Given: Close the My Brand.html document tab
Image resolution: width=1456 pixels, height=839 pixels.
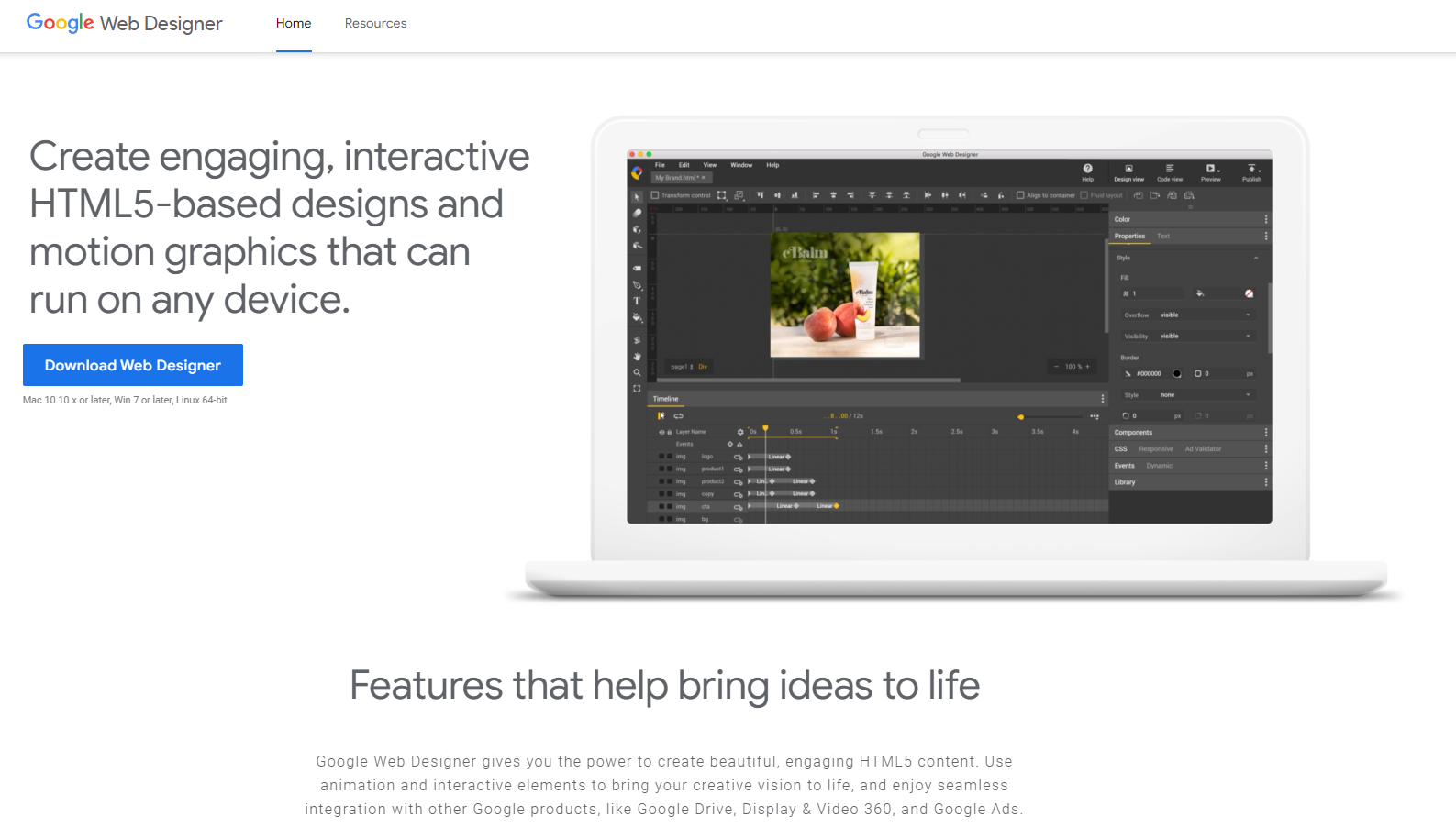Looking at the screenshot, I should [x=704, y=178].
